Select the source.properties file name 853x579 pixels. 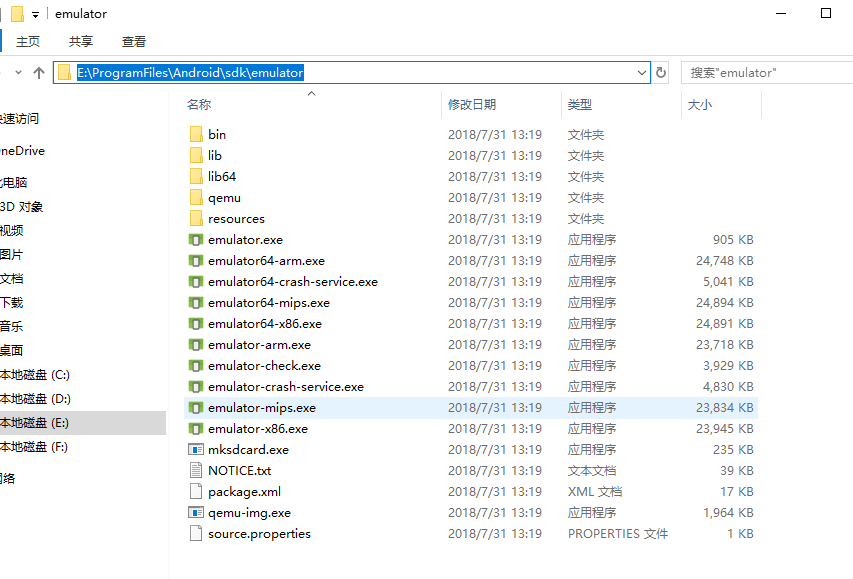click(259, 534)
